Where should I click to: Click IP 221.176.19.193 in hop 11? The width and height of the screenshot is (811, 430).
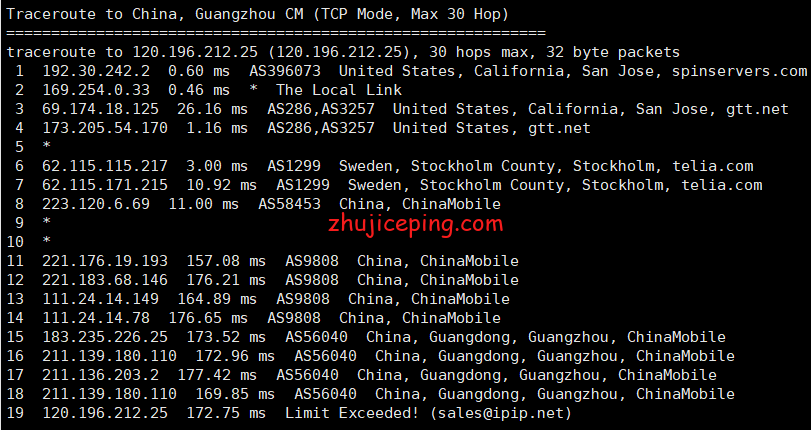click(105, 261)
